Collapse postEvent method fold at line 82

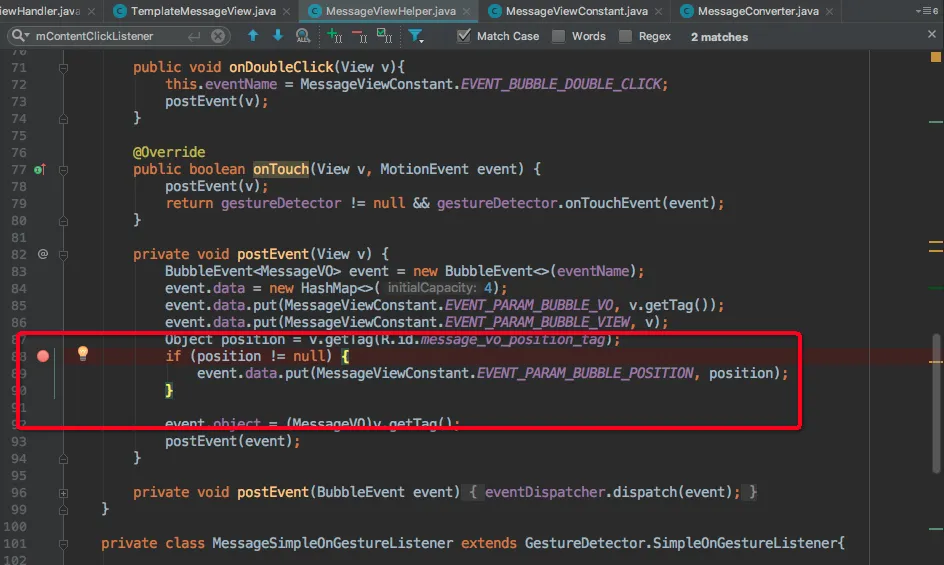pyautogui.click(x=63, y=255)
